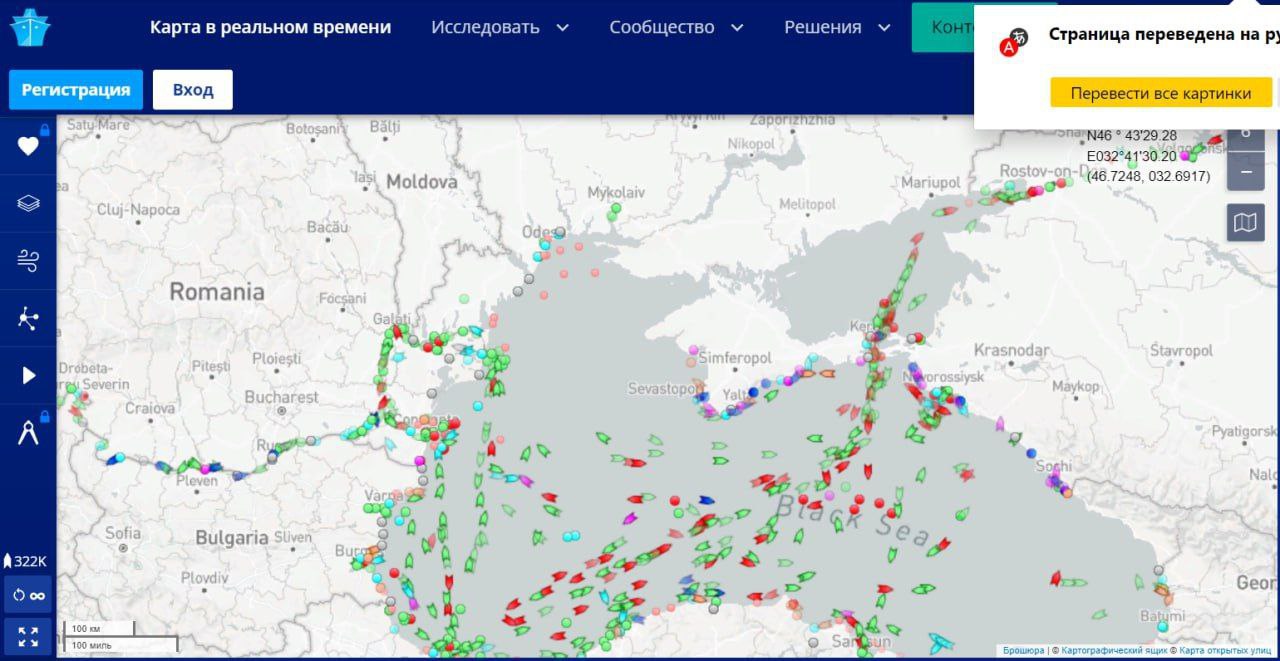Select the compass measuring tool
The width and height of the screenshot is (1280, 661).
[x=28, y=433]
